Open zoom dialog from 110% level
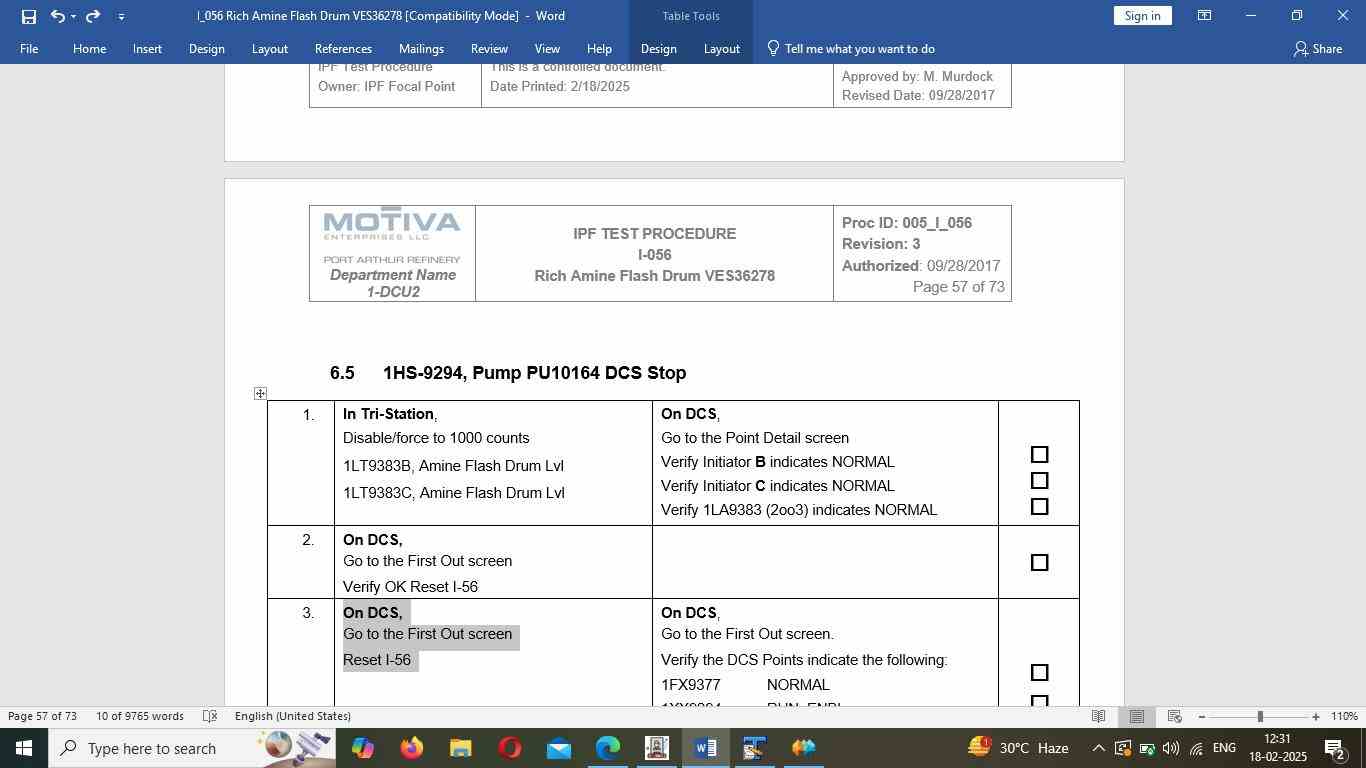 [x=1345, y=716]
